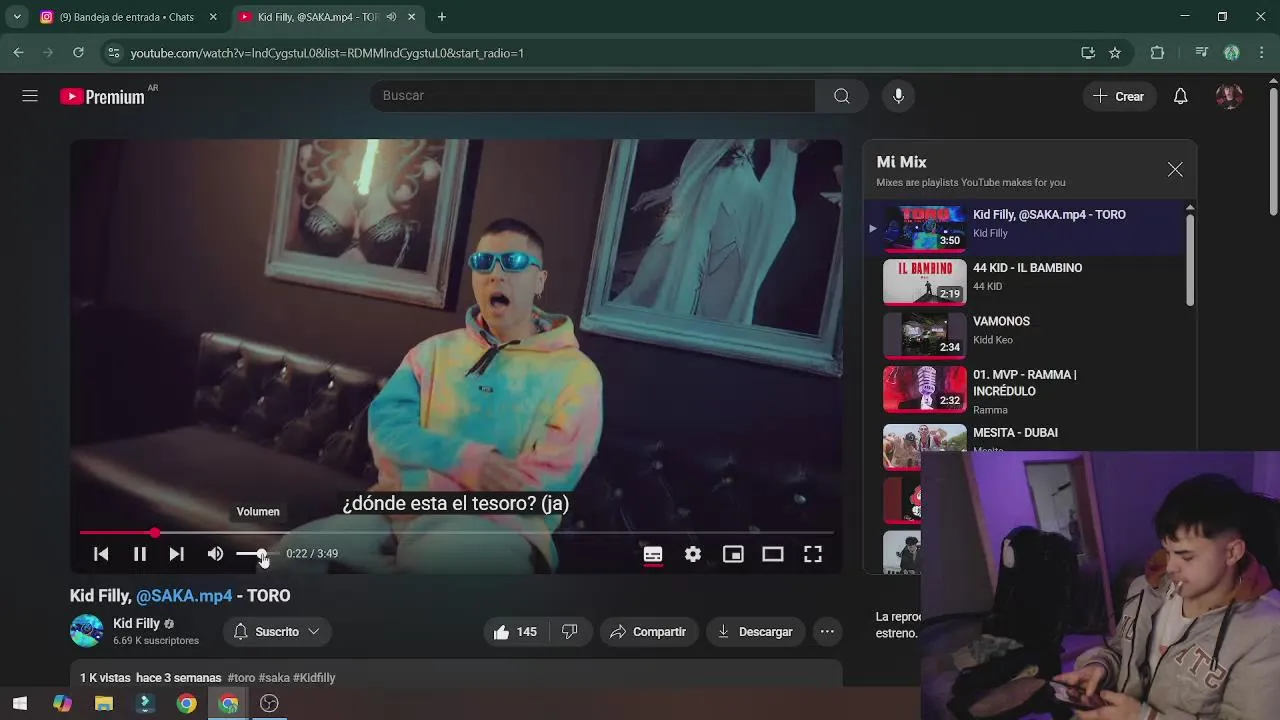Open Chrome extensions puzzle icon

click(x=1157, y=53)
